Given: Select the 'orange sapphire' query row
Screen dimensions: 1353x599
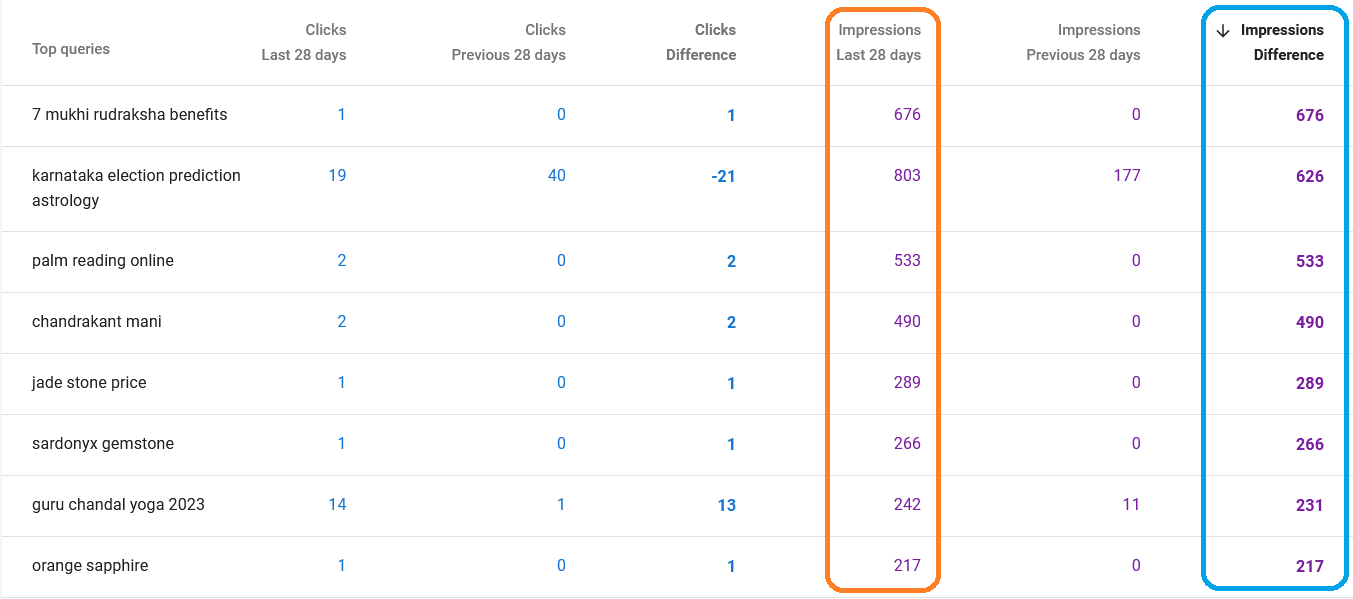Looking at the screenshot, I should tap(90, 566).
